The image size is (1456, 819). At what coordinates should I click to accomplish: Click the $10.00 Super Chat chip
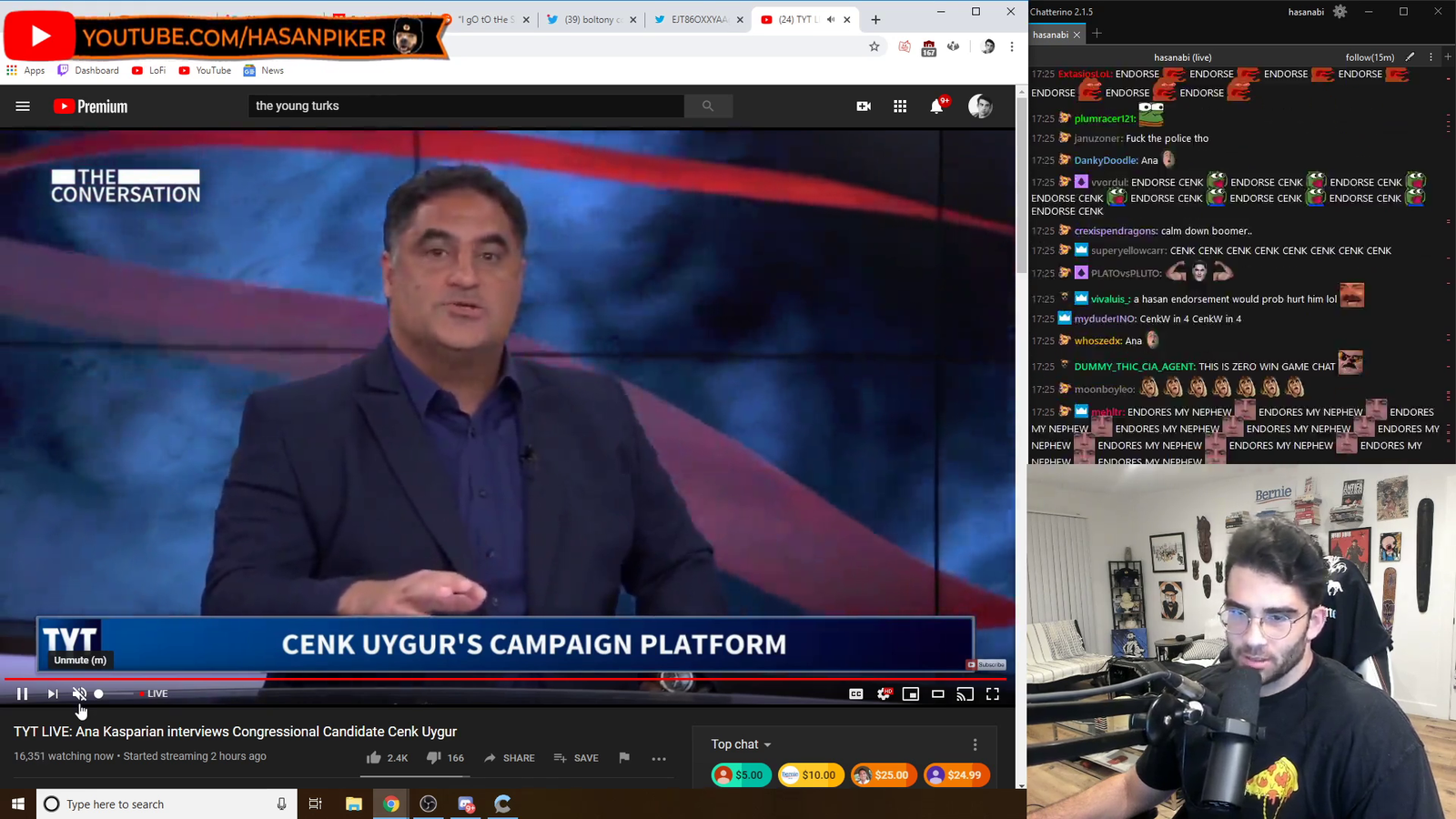[810, 775]
